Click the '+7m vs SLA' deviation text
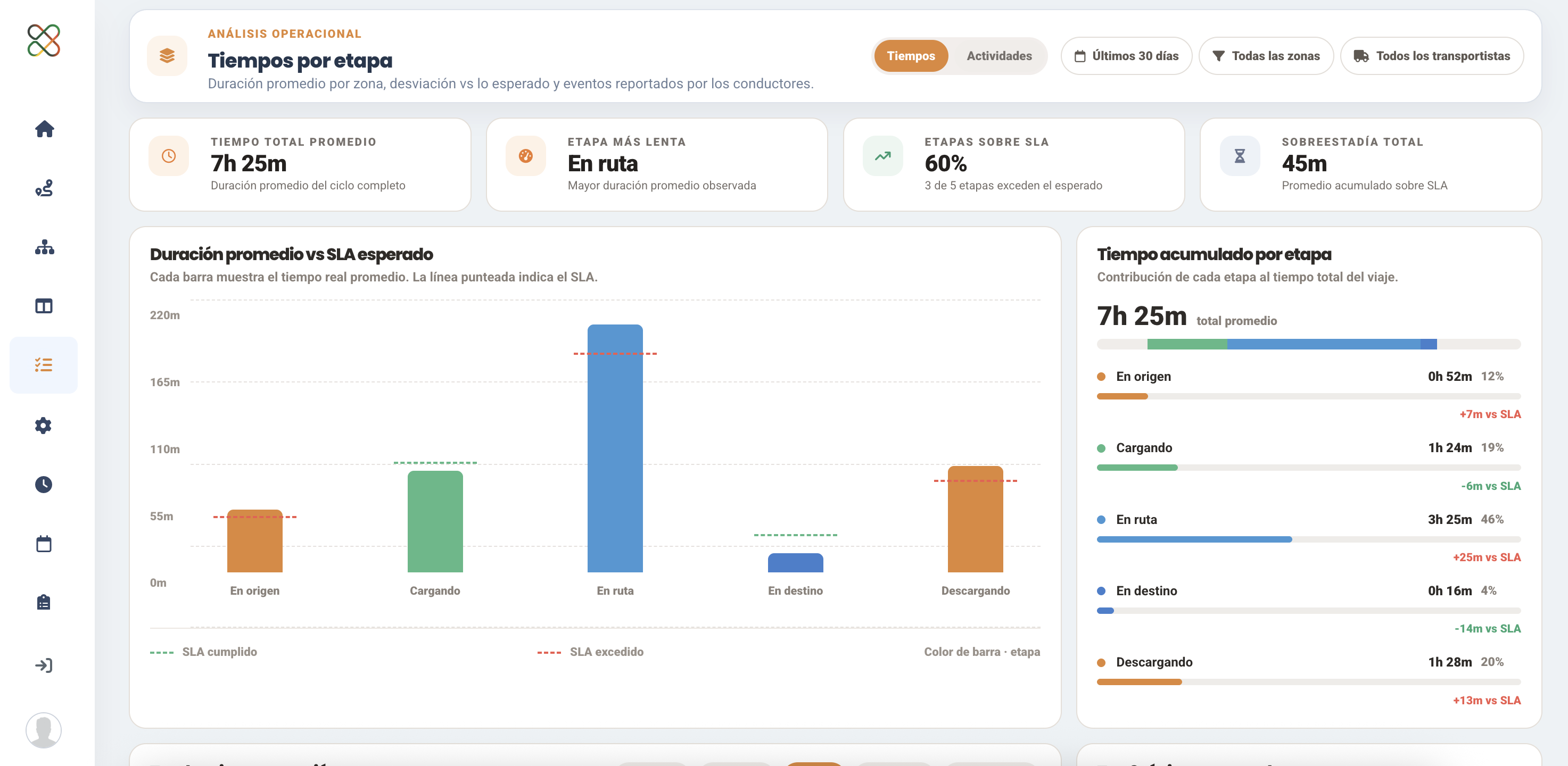 1490,414
